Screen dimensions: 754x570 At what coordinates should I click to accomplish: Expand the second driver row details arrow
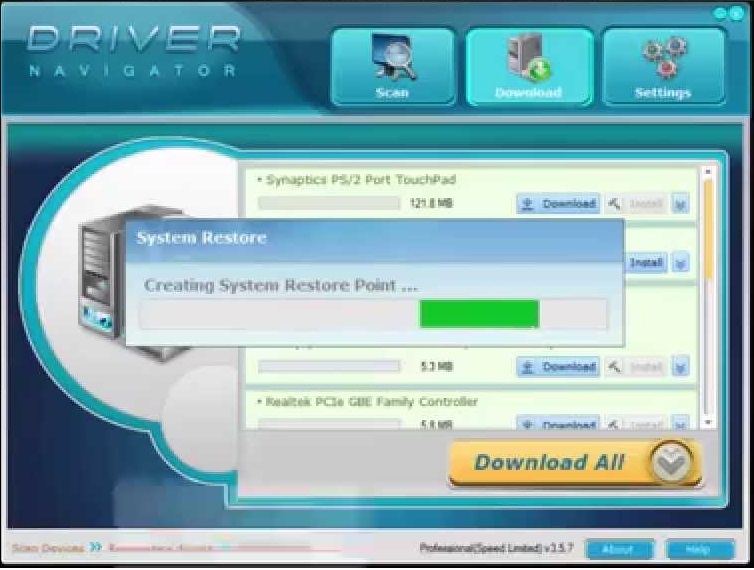[680, 263]
